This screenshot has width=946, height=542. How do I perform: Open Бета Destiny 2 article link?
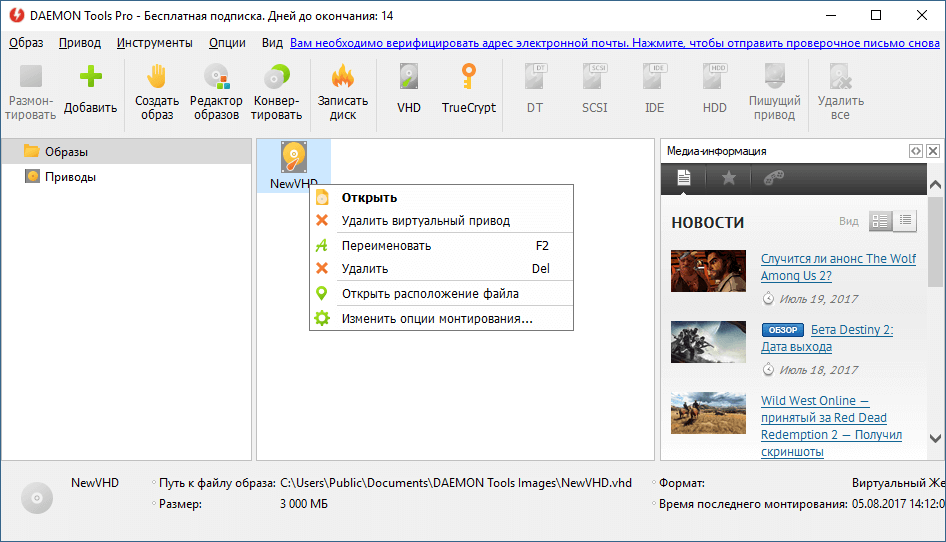point(827,338)
